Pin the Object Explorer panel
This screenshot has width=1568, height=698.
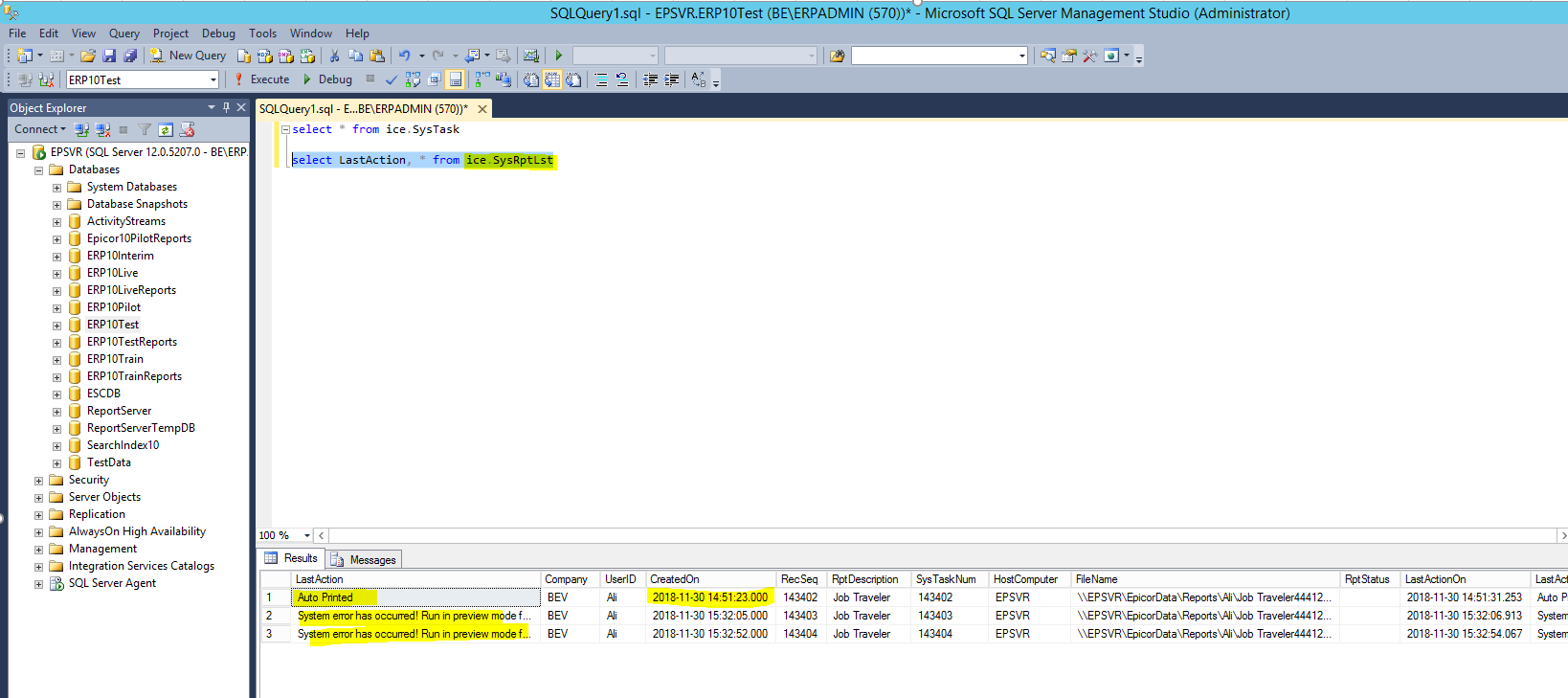click(227, 107)
